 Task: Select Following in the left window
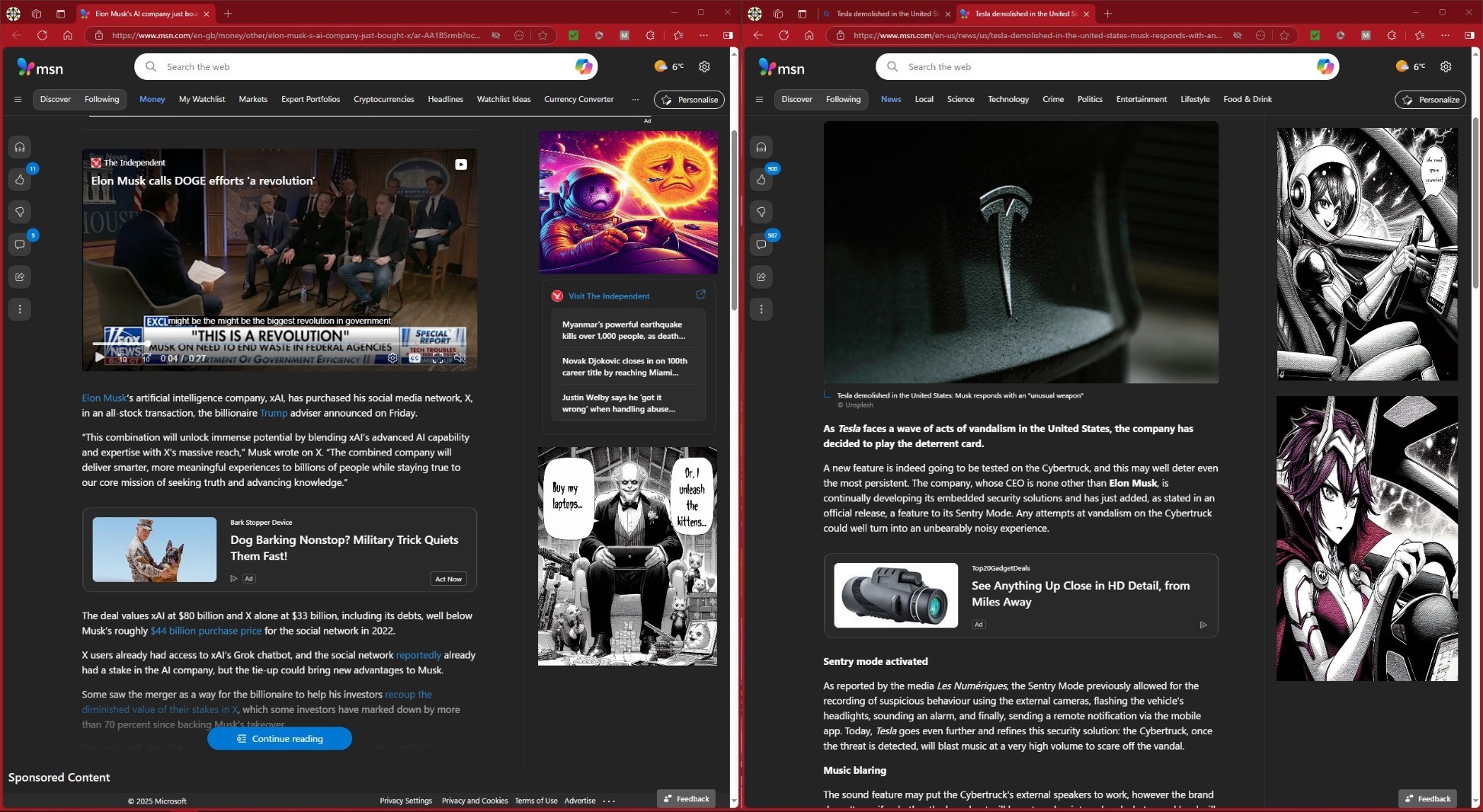(102, 99)
